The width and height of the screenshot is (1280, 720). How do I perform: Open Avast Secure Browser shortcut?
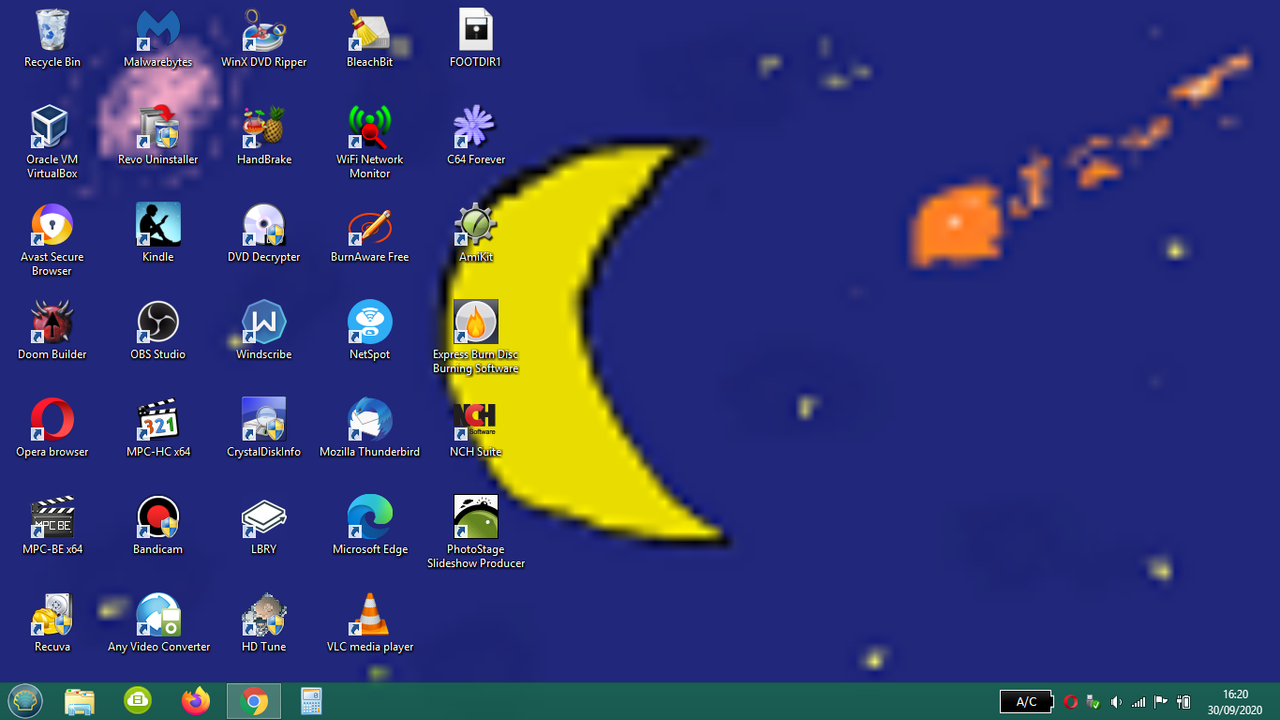[x=52, y=225]
